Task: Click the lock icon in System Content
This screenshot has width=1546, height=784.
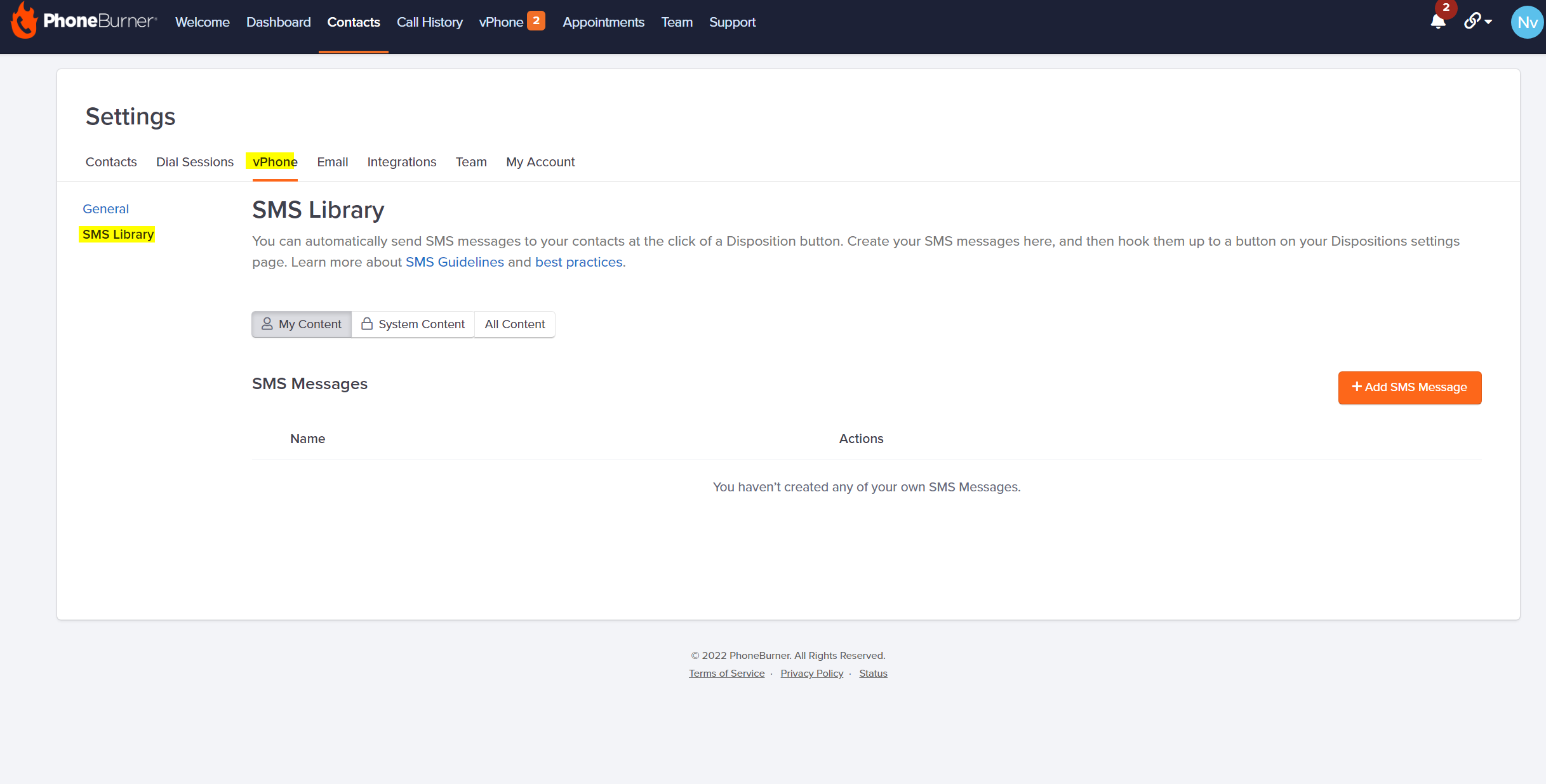Action: tap(367, 324)
